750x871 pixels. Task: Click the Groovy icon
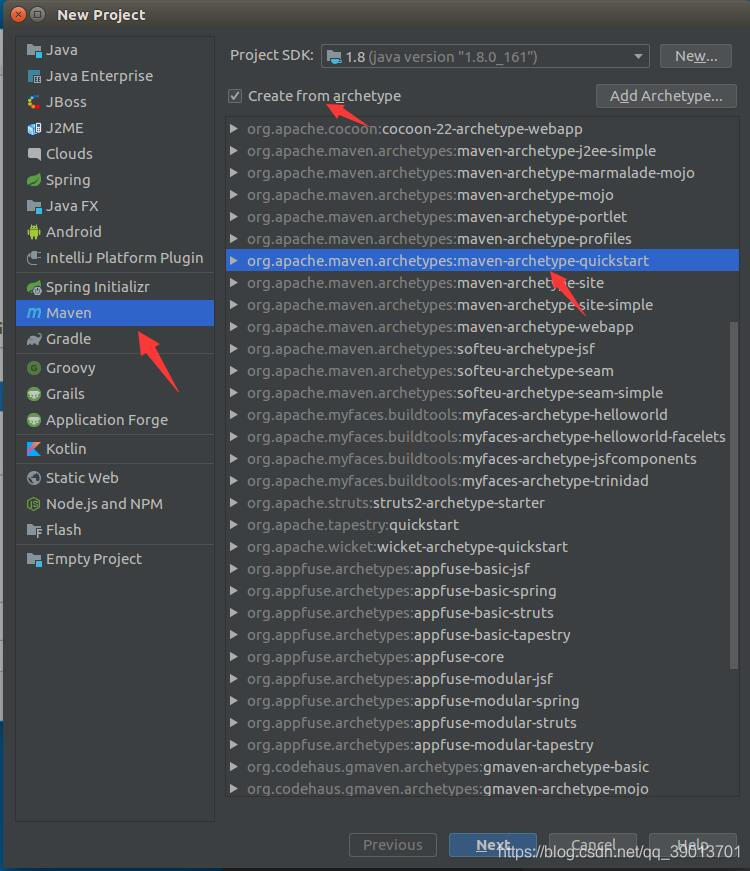[34, 368]
